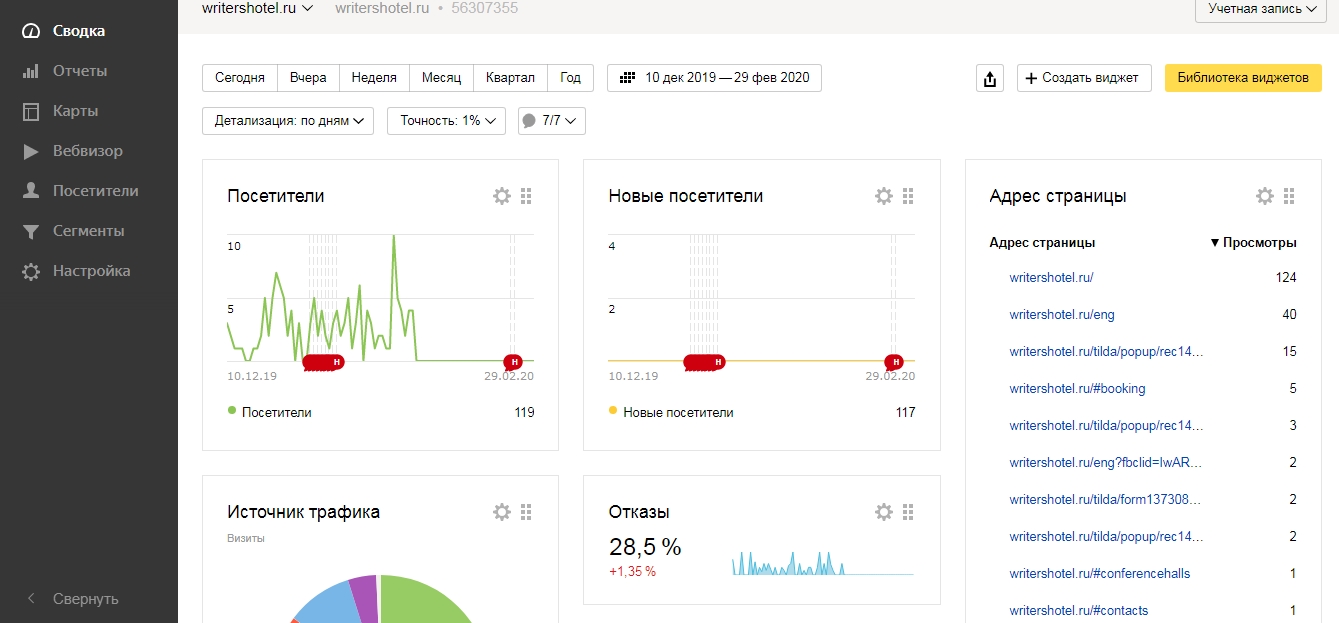The image size is (1339, 623).
Task: Open Настройка gear icon in sidebar
Action: coord(31,271)
